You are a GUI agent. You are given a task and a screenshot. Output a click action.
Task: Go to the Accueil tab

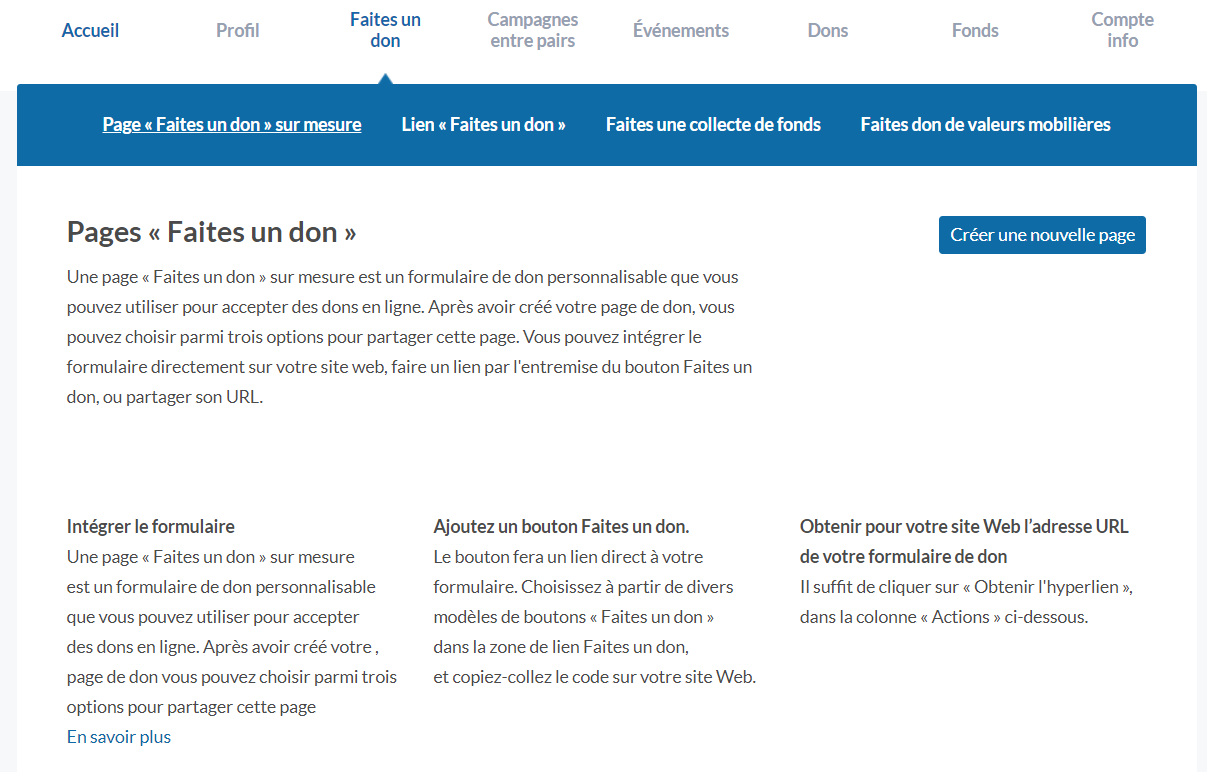tap(90, 31)
